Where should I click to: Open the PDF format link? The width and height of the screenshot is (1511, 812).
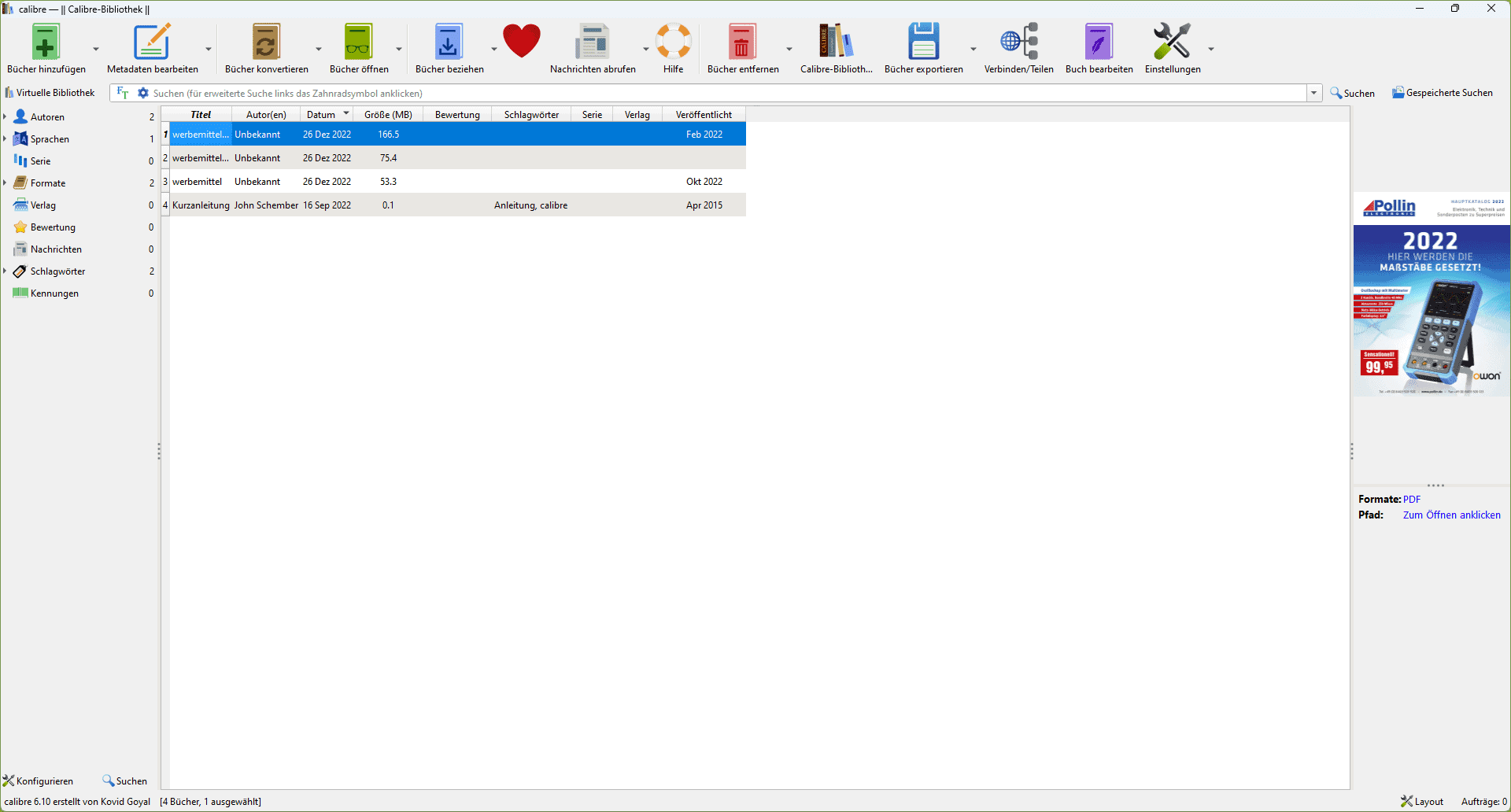click(1412, 499)
